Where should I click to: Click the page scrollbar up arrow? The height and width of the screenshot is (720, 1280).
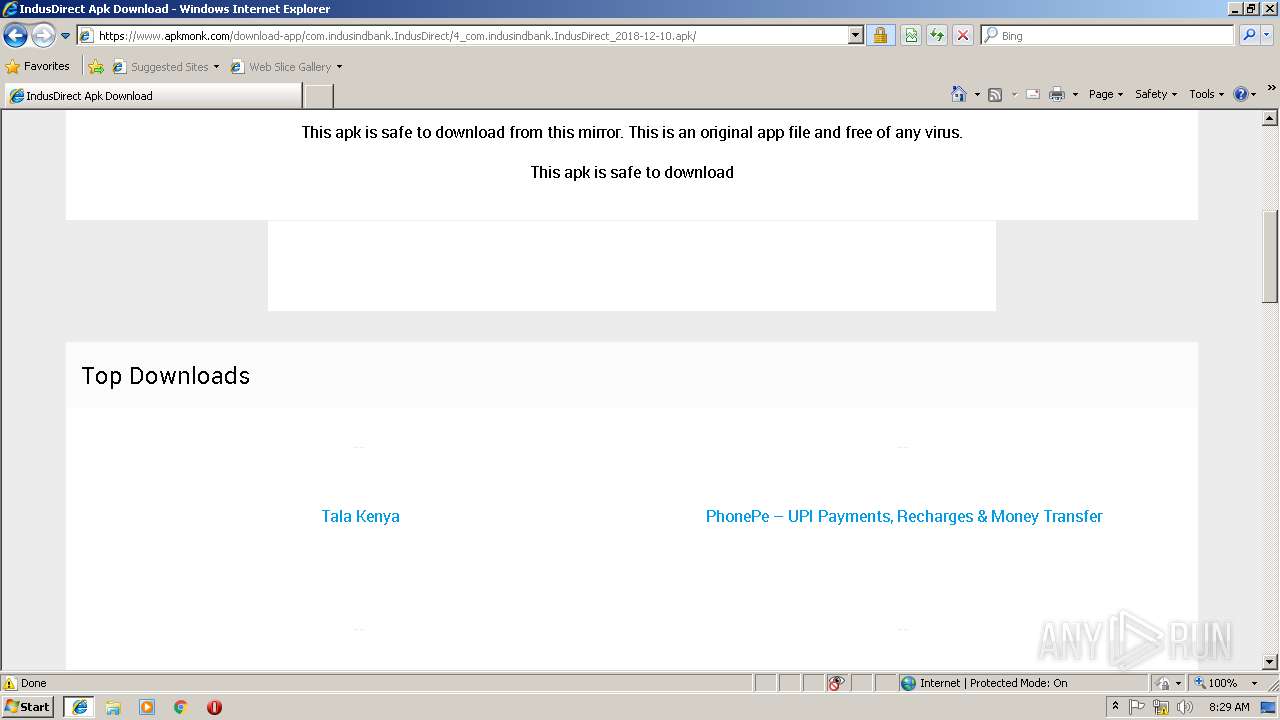(x=1270, y=118)
